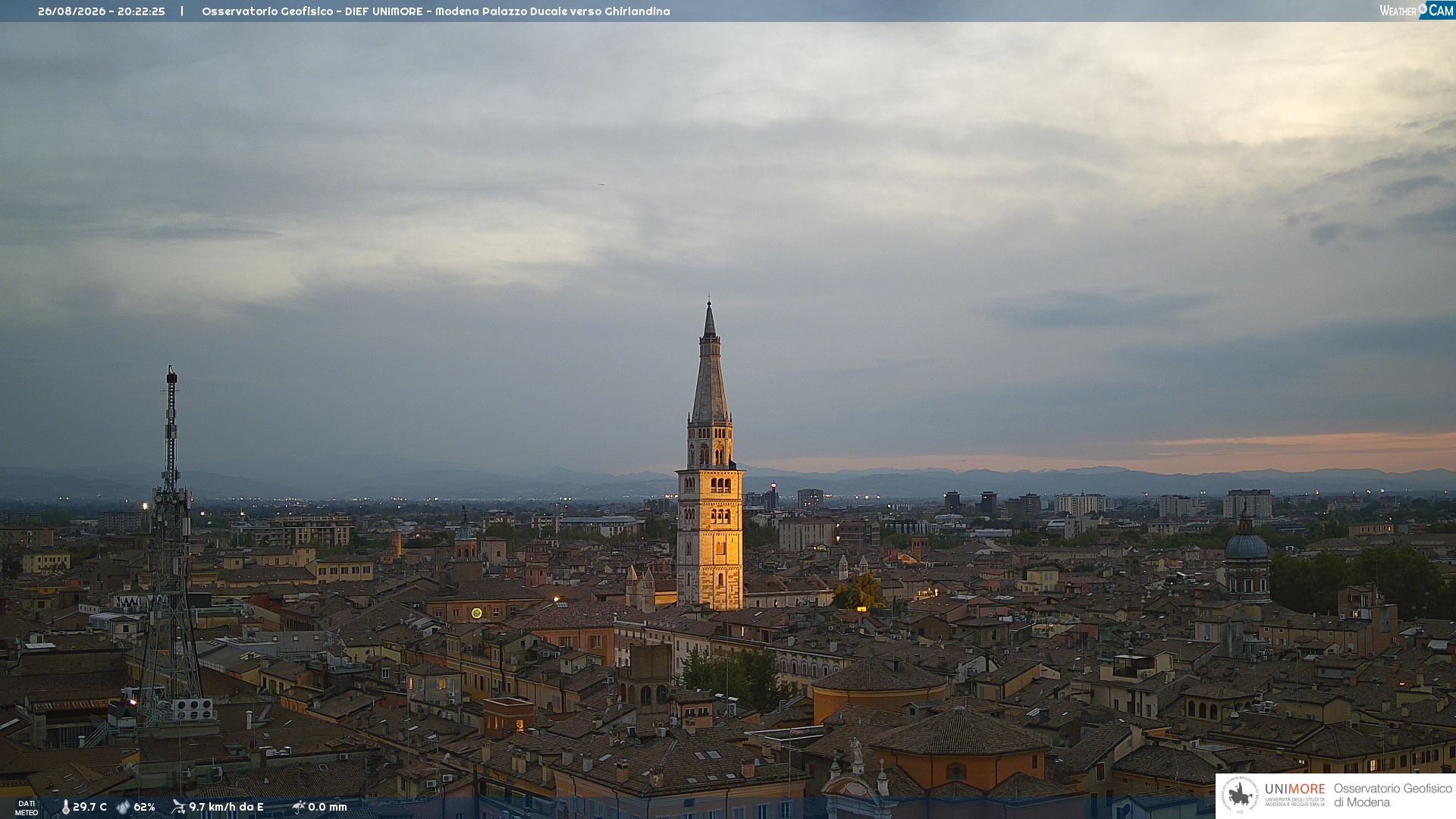Click the 26/08/2026 date stamp

coord(71,11)
